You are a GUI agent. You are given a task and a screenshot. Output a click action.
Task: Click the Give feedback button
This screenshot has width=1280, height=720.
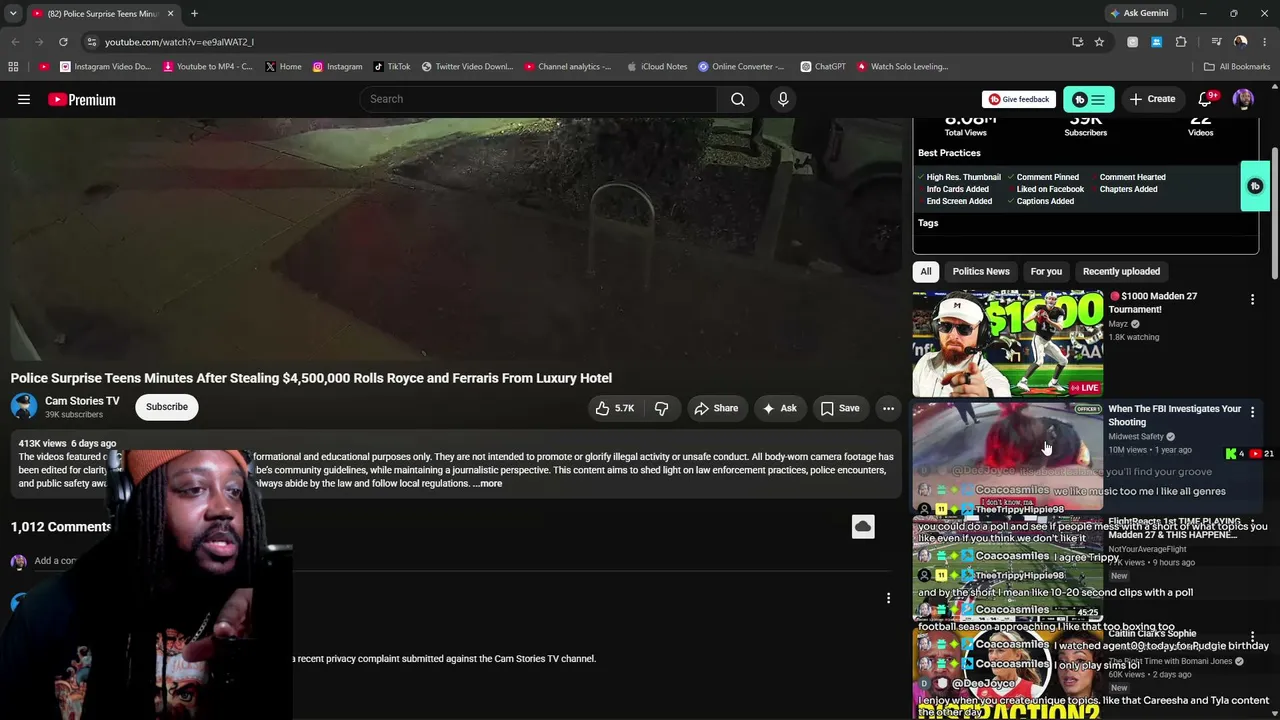pos(1019,99)
